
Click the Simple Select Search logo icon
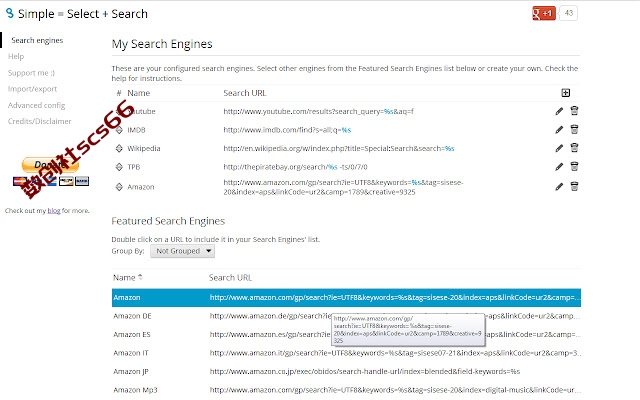coord(10,13)
